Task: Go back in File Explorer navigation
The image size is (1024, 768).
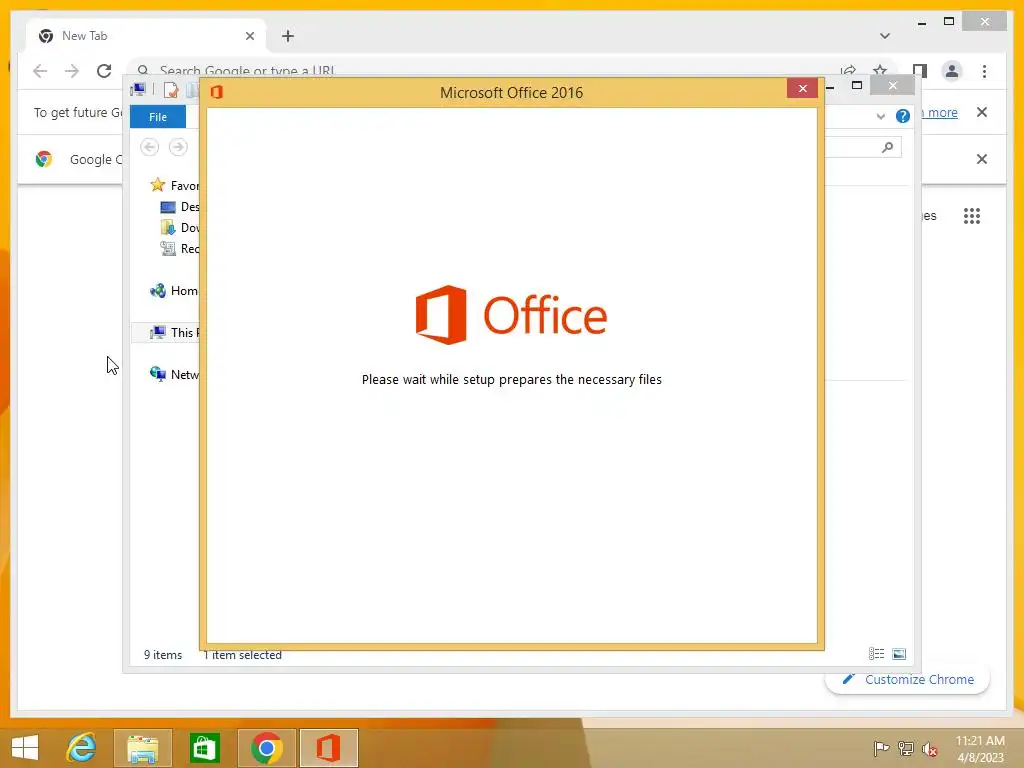Action: click(150, 147)
